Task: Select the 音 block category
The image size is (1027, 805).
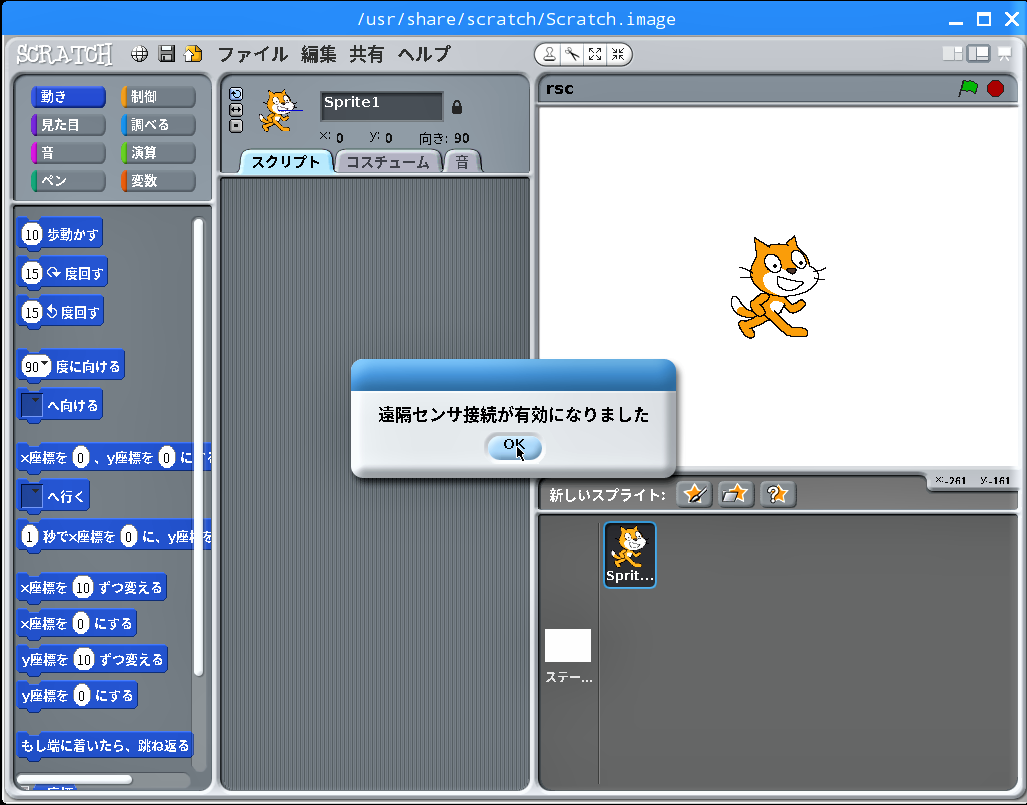Action: pos(68,153)
